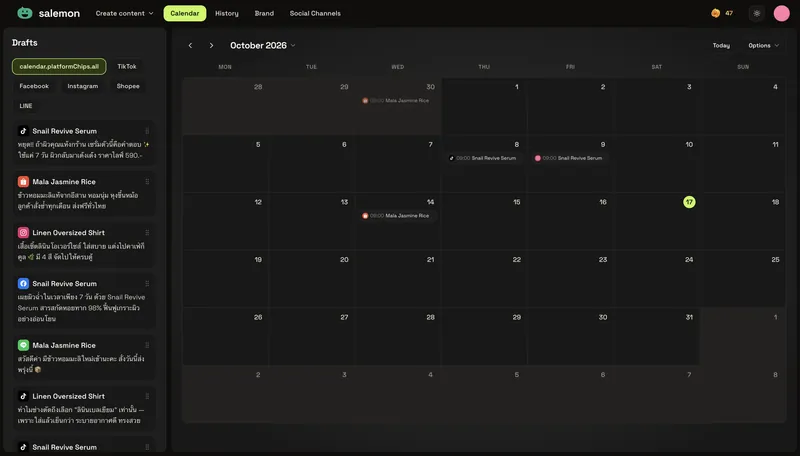800x456 pixels.
Task: Filter drafts by TikTok
Action: pos(127,66)
